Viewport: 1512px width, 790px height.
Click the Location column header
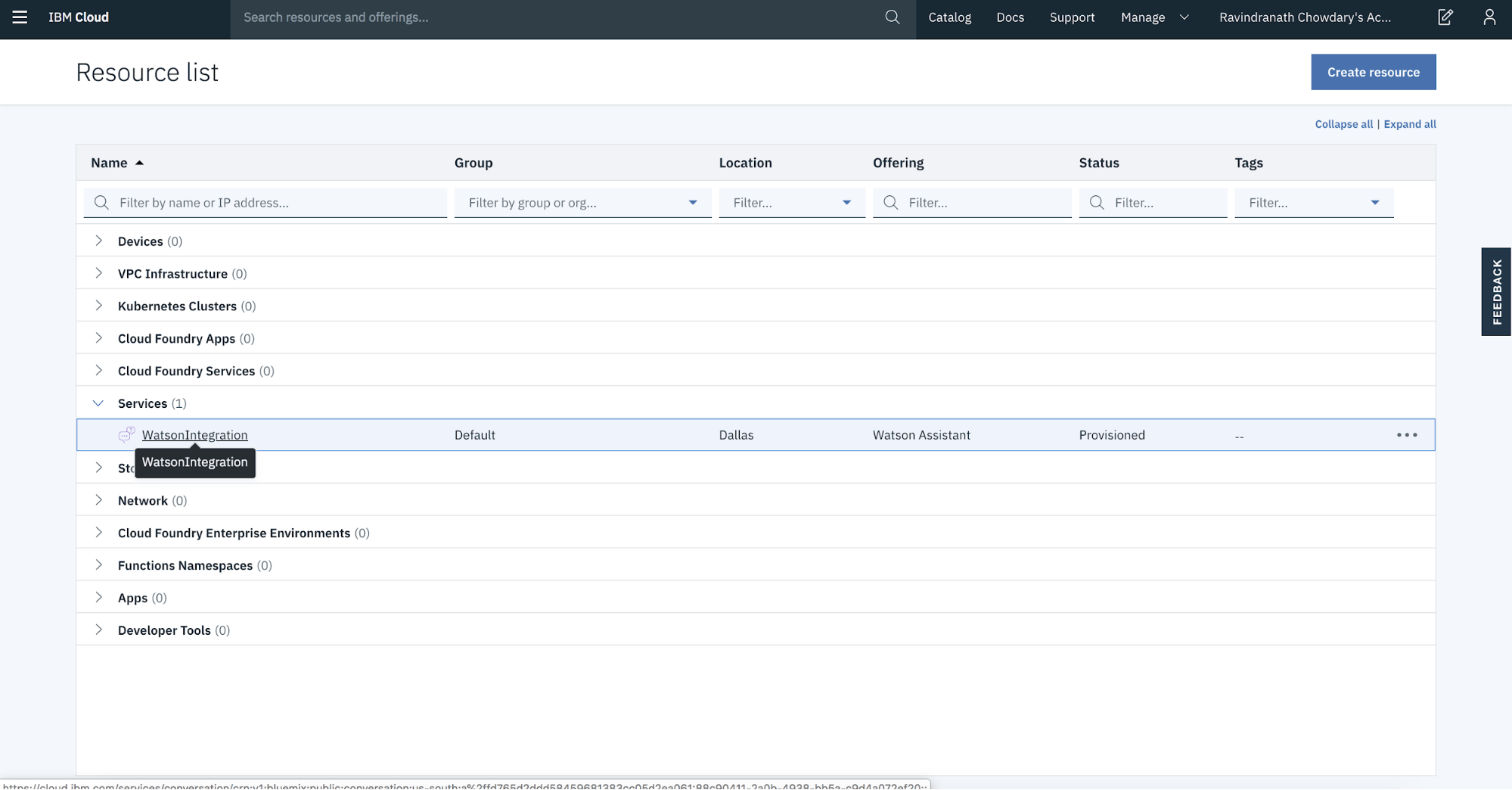tap(745, 163)
